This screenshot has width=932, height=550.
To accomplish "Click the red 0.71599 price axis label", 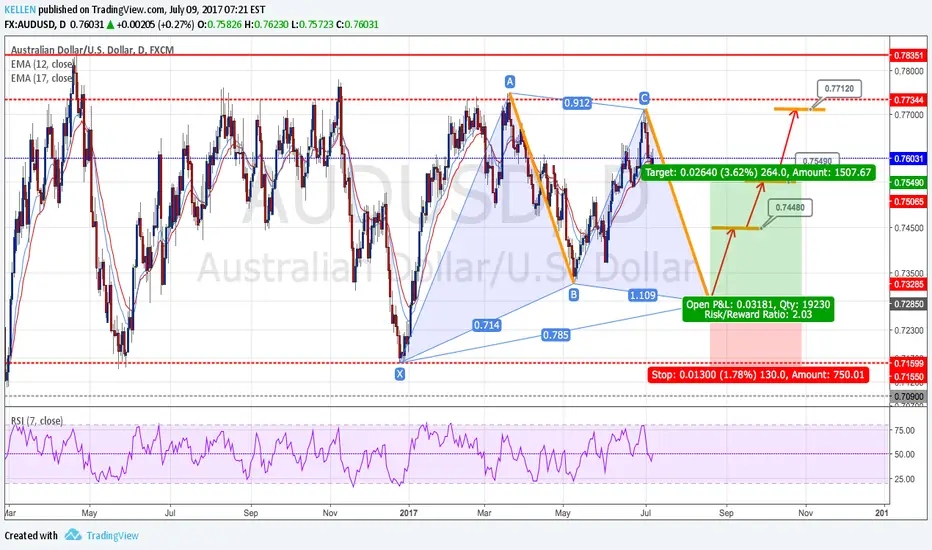I will [x=909, y=363].
